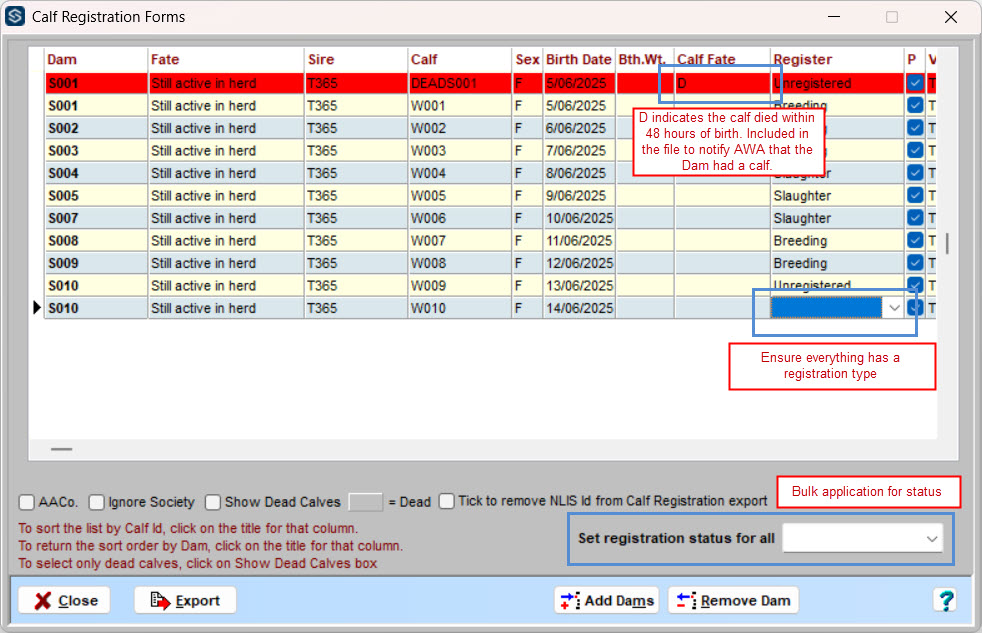
Task: Click the application logo in title bar
Action: pyautogui.click(x=15, y=17)
